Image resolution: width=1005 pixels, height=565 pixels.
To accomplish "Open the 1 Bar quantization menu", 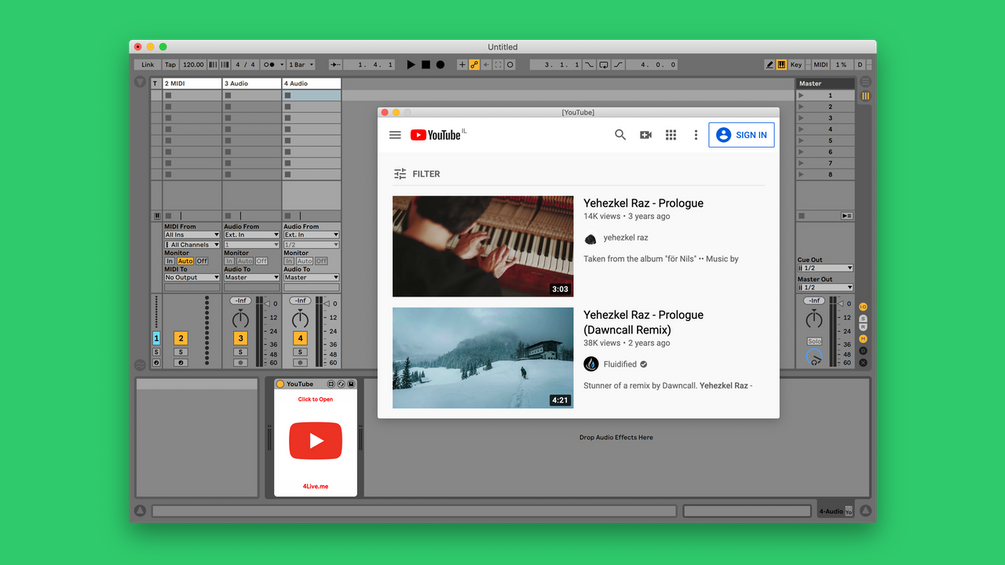I will pyautogui.click(x=301, y=65).
